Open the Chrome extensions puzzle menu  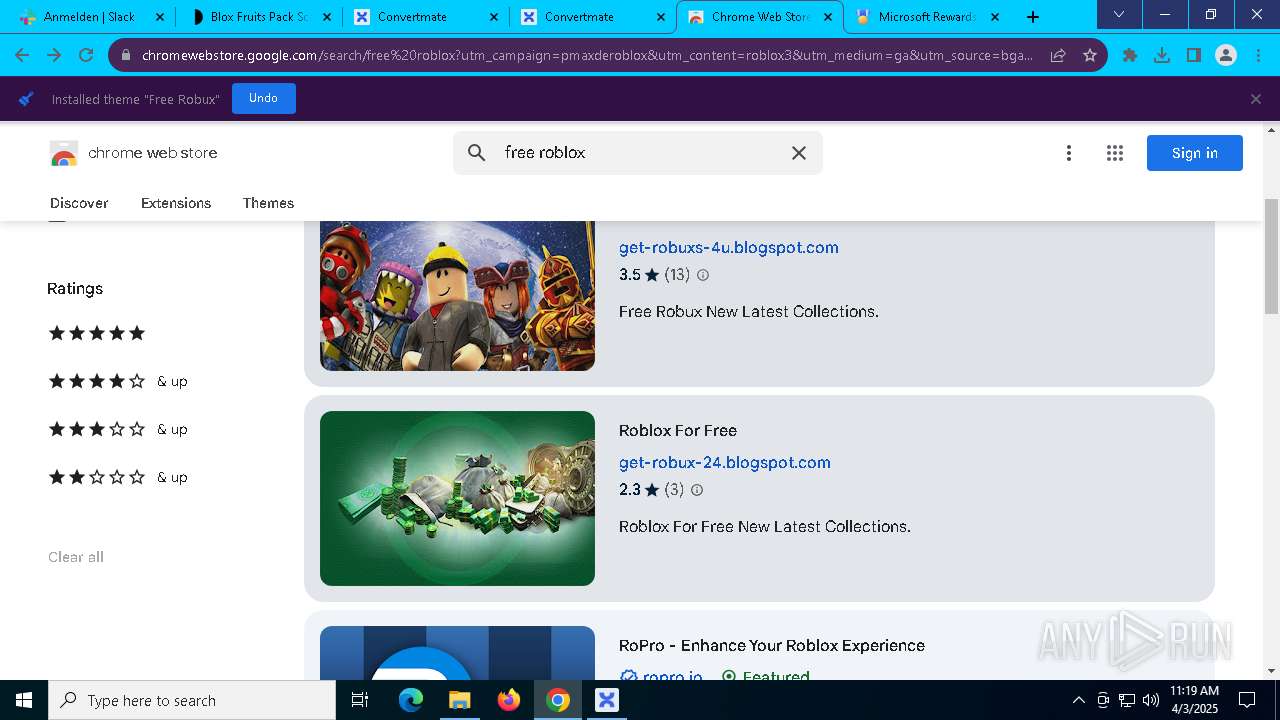coord(1130,55)
